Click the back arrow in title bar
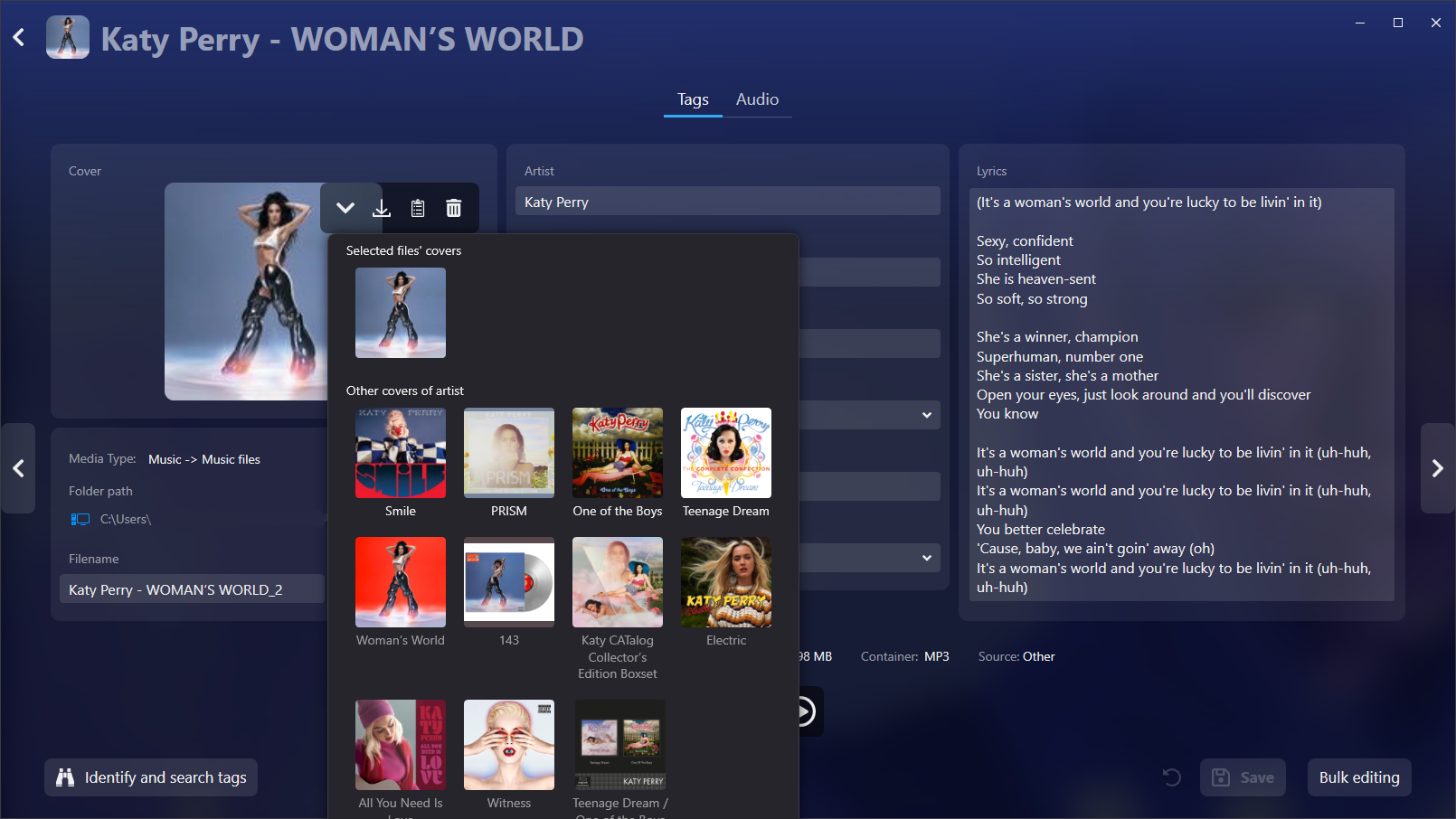 click(19, 38)
